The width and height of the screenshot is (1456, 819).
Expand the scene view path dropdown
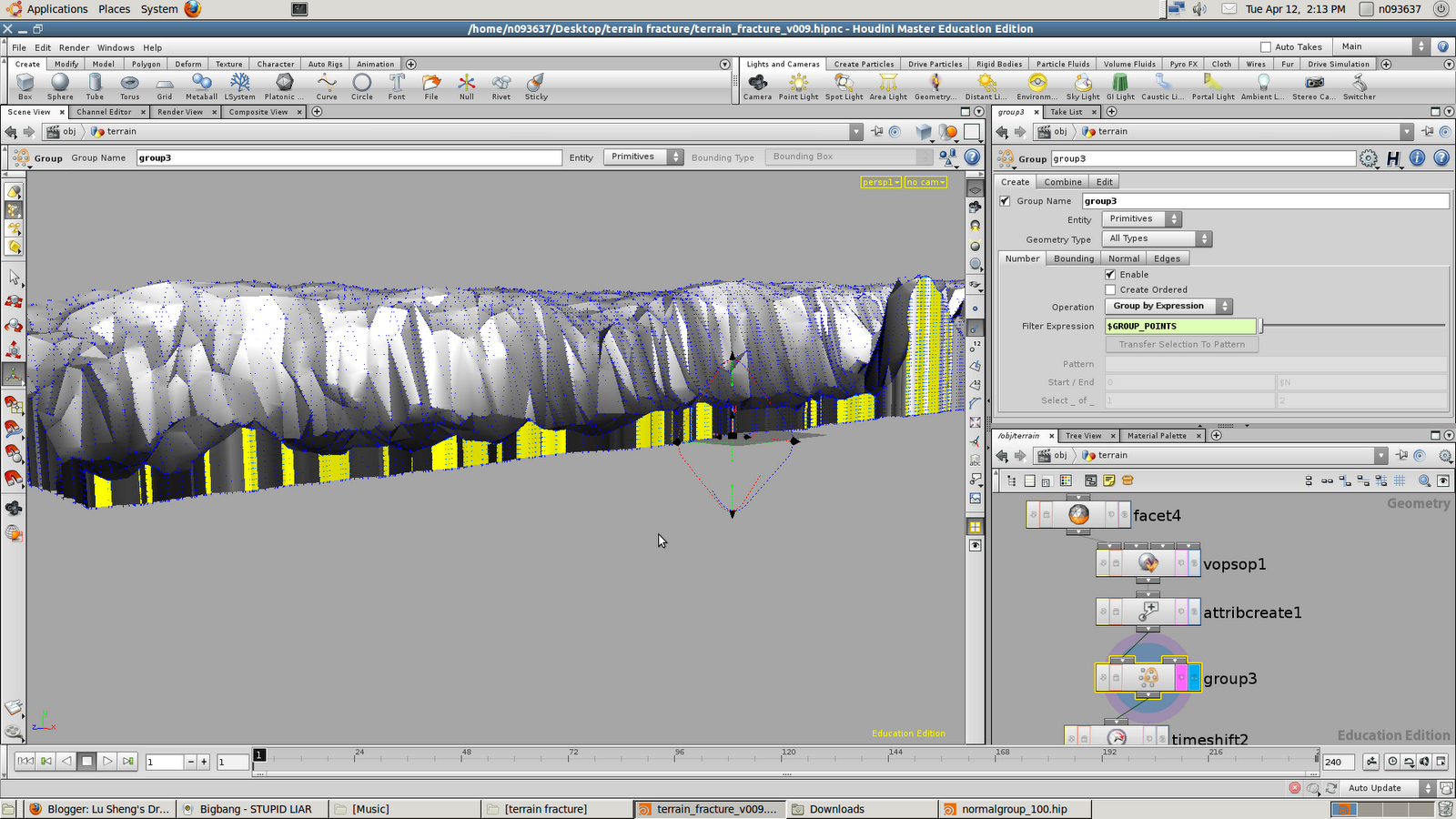coord(855,132)
